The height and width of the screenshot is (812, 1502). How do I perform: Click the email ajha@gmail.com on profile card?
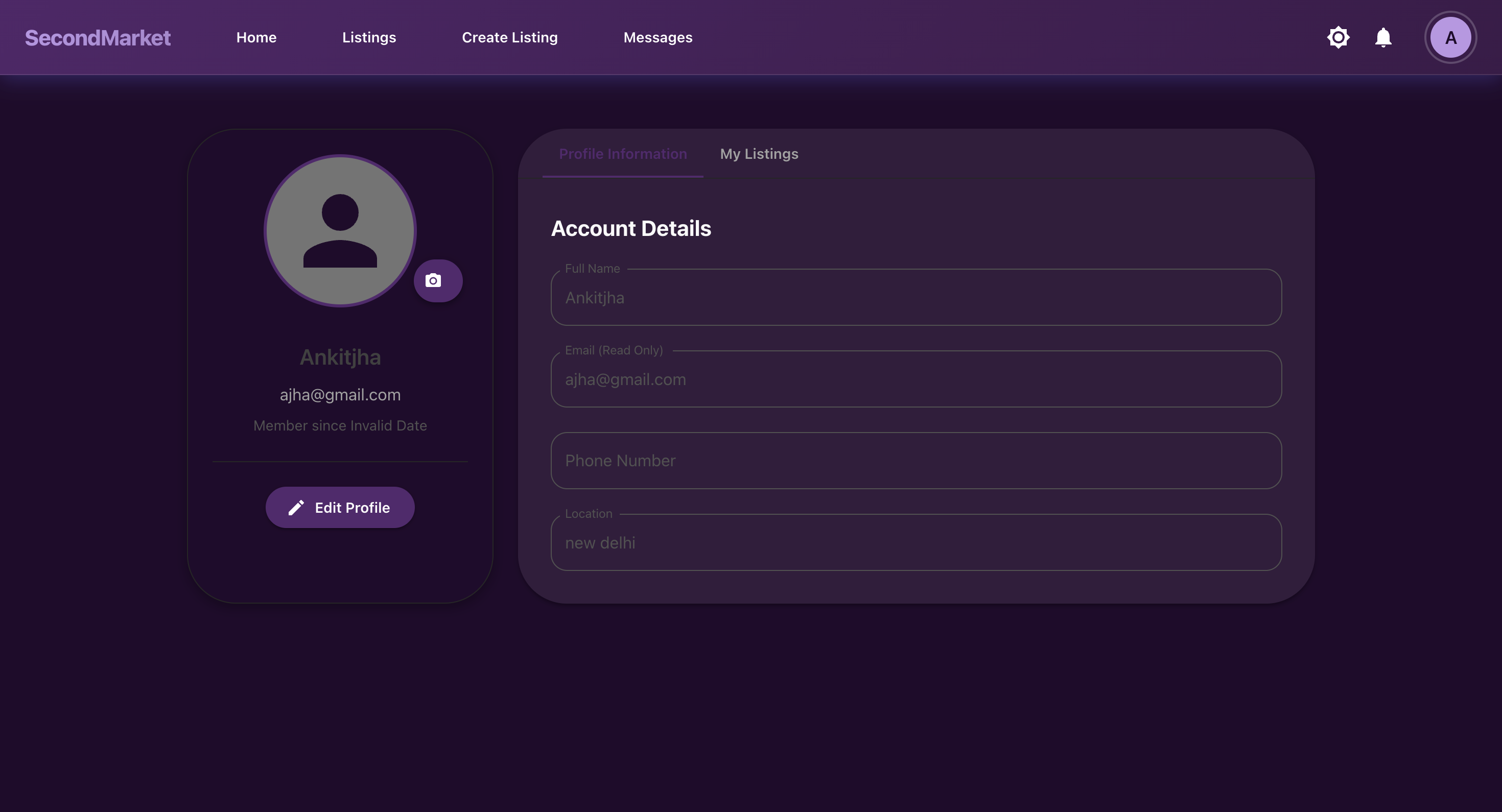click(x=340, y=394)
